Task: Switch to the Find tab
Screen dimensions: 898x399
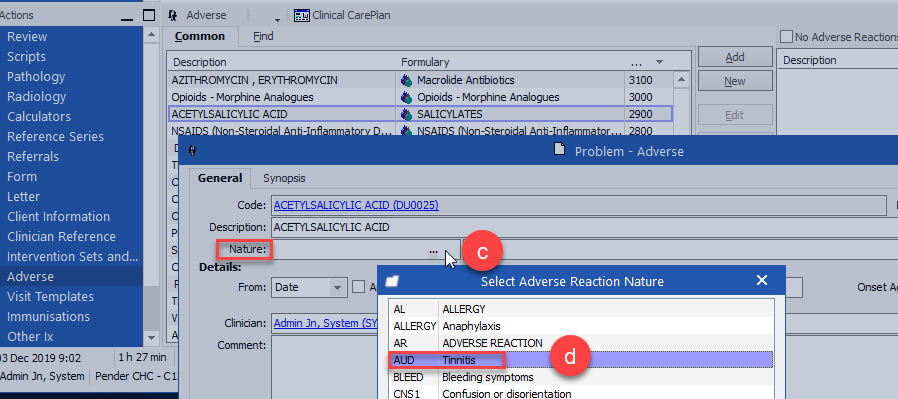Action: [x=263, y=37]
